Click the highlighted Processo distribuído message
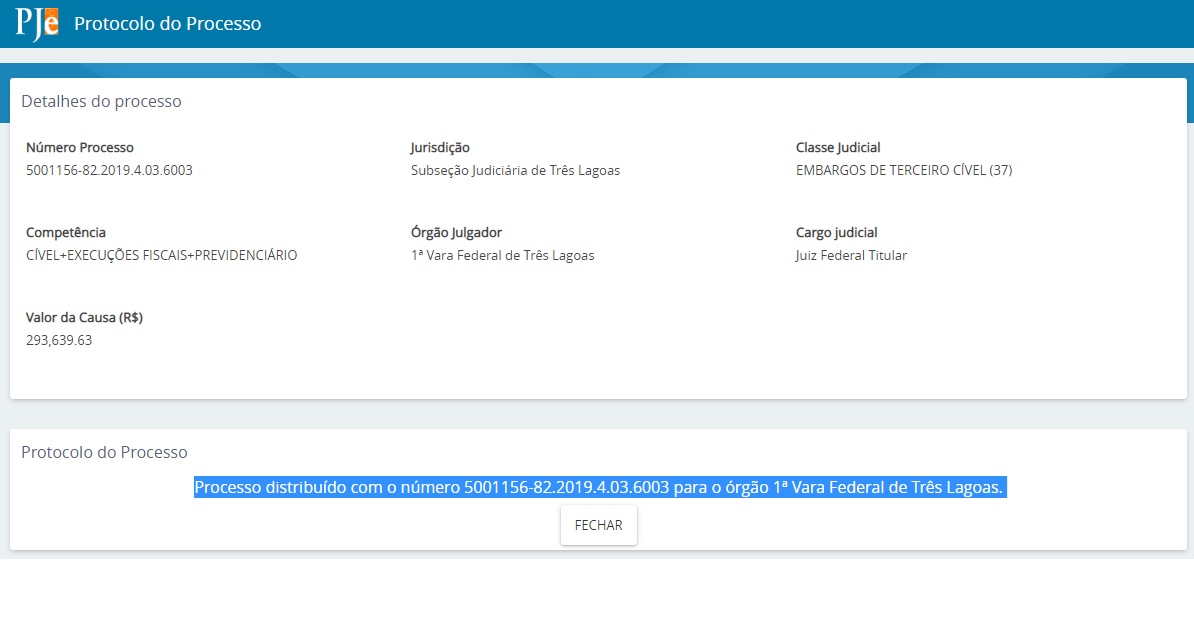Image resolution: width=1194 pixels, height=628 pixels. point(598,487)
